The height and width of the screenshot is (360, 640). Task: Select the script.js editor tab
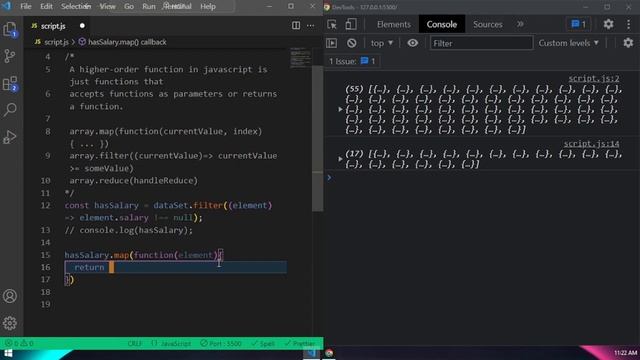[x=53, y=26]
